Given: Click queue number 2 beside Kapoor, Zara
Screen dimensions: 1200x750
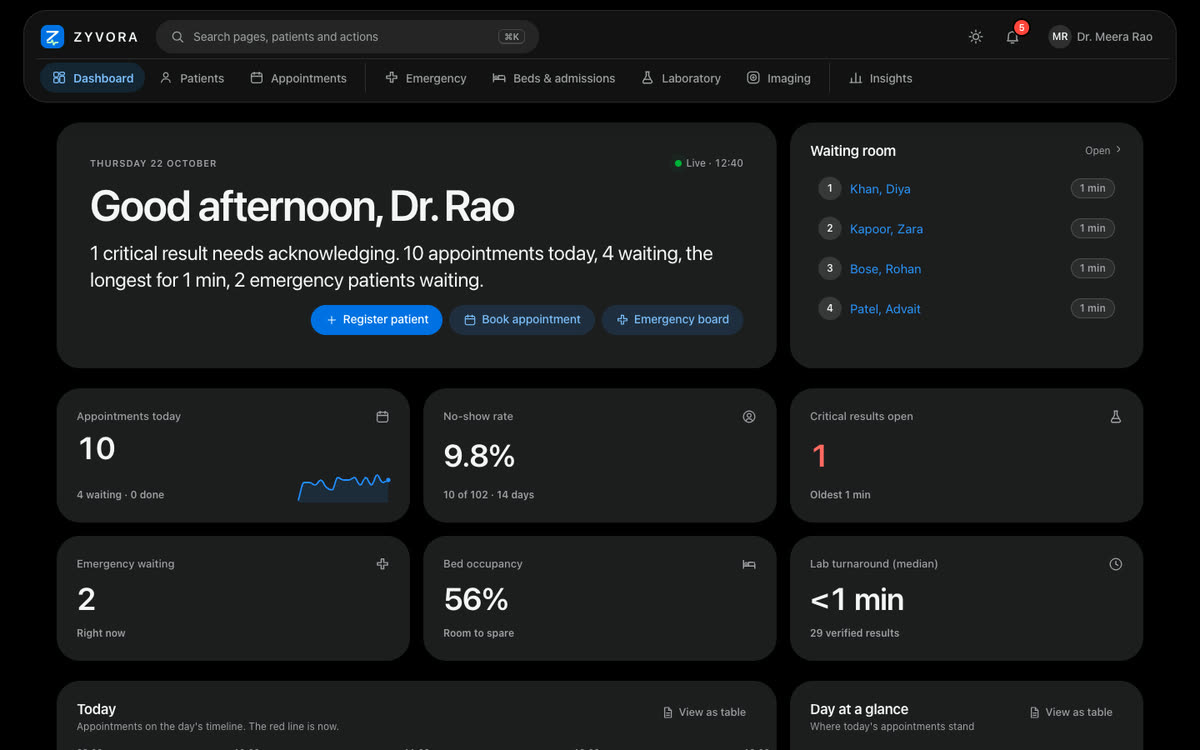Looking at the screenshot, I should (x=829, y=228).
